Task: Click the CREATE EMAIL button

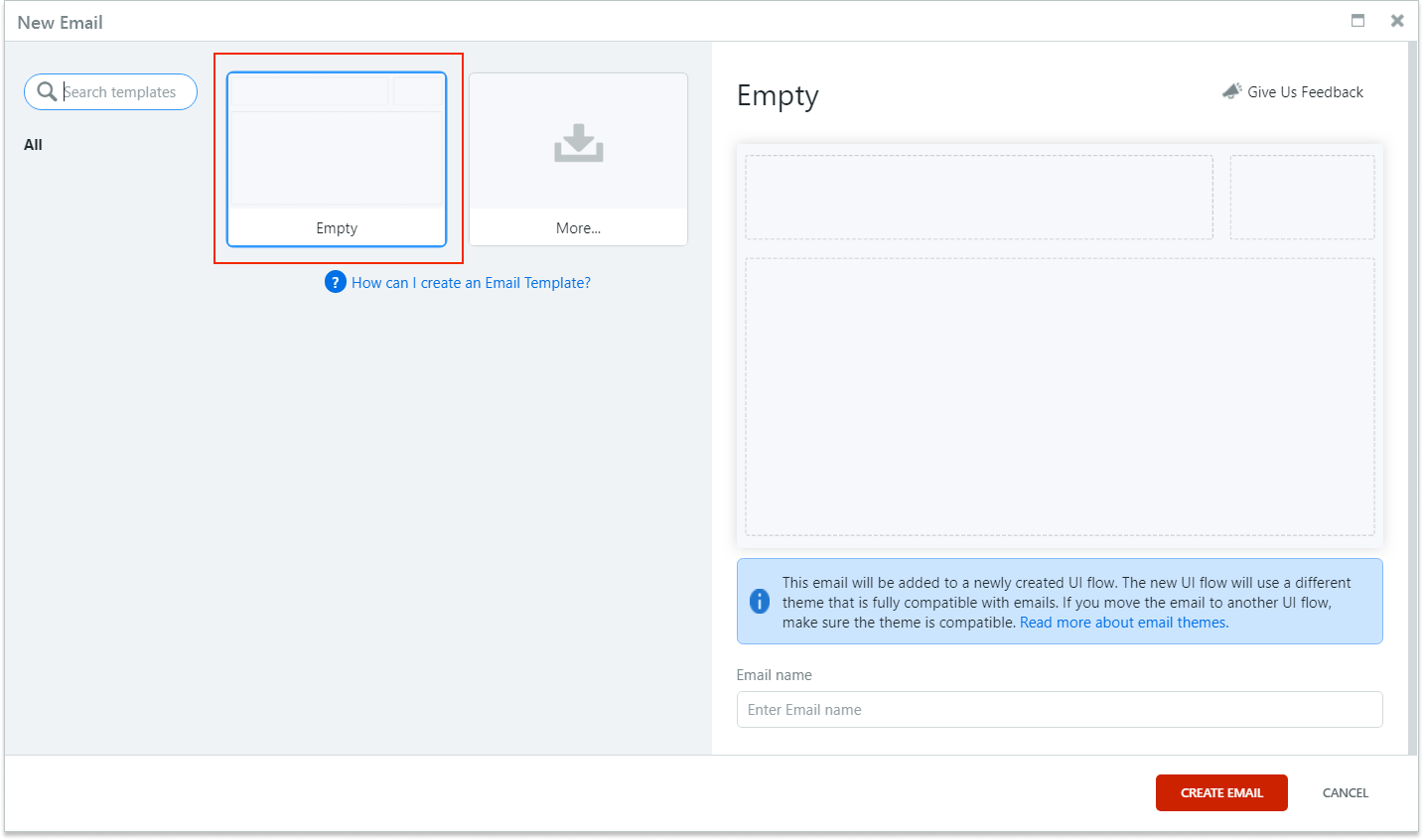Action: coord(1221,792)
